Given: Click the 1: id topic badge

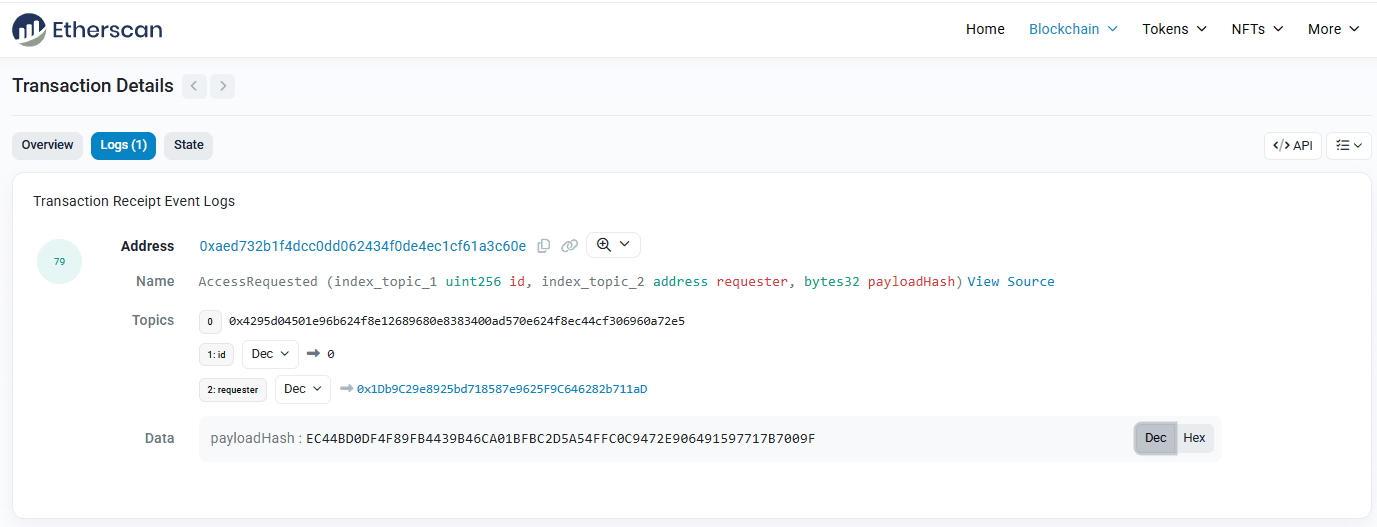Looking at the screenshot, I should [216, 355].
